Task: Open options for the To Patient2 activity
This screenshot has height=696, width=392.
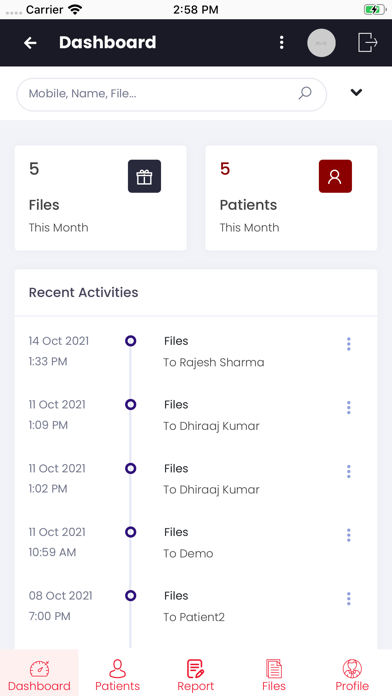Action: (x=348, y=598)
